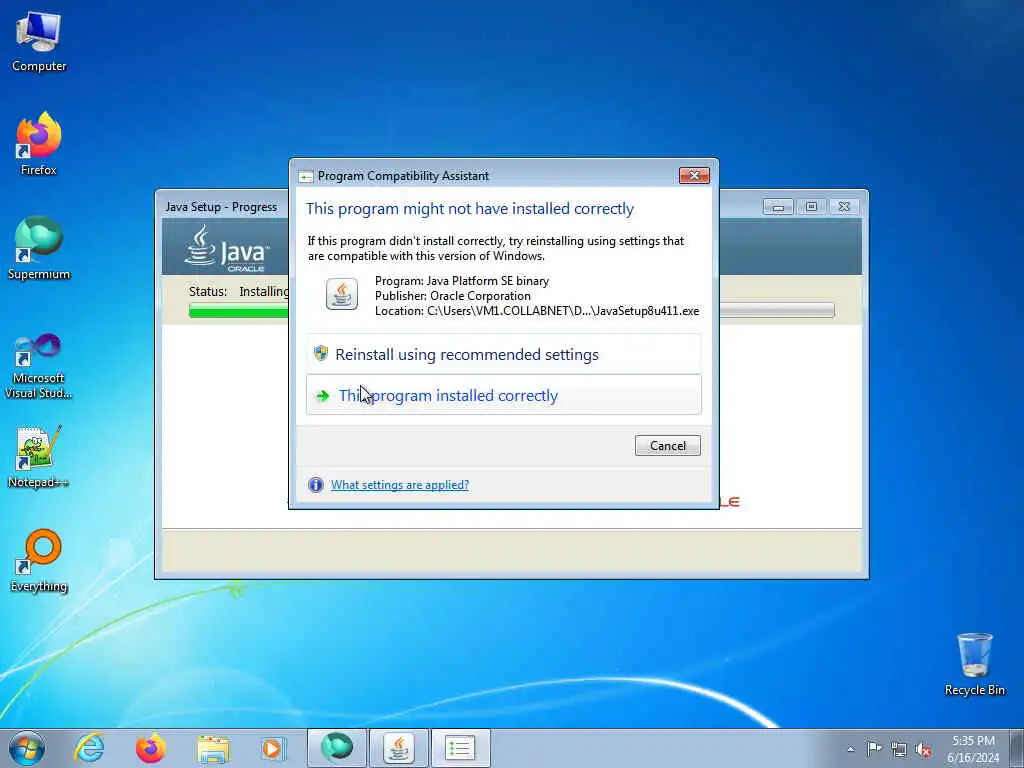Click the Java installation progress bar
1024x768 pixels.
point(511,310)
